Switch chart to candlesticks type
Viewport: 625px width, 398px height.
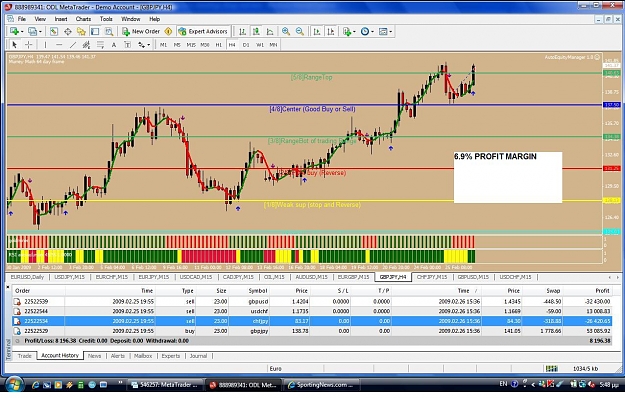(256, 31)
